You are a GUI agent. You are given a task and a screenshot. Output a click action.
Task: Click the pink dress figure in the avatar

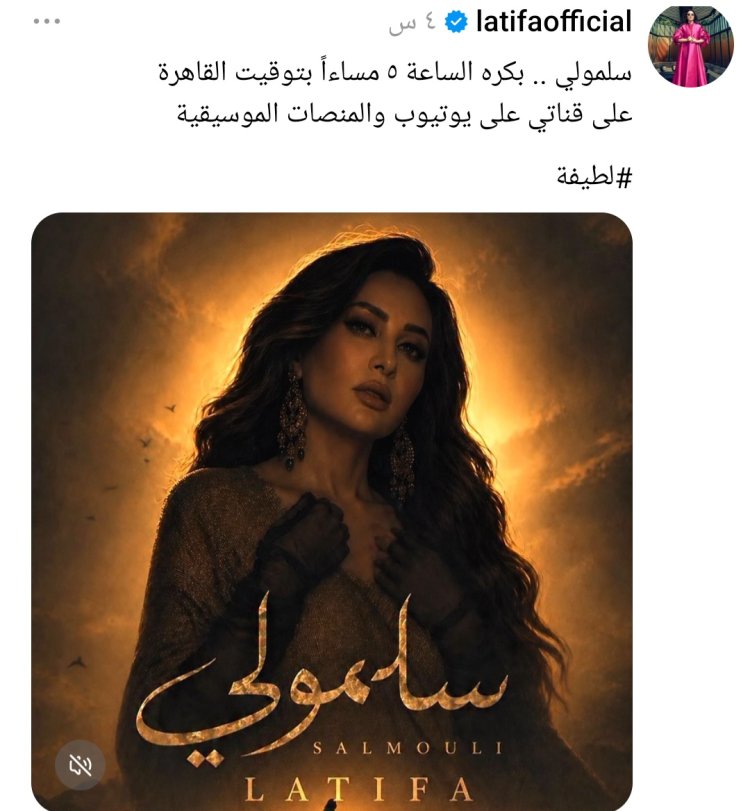click(691, 49)
